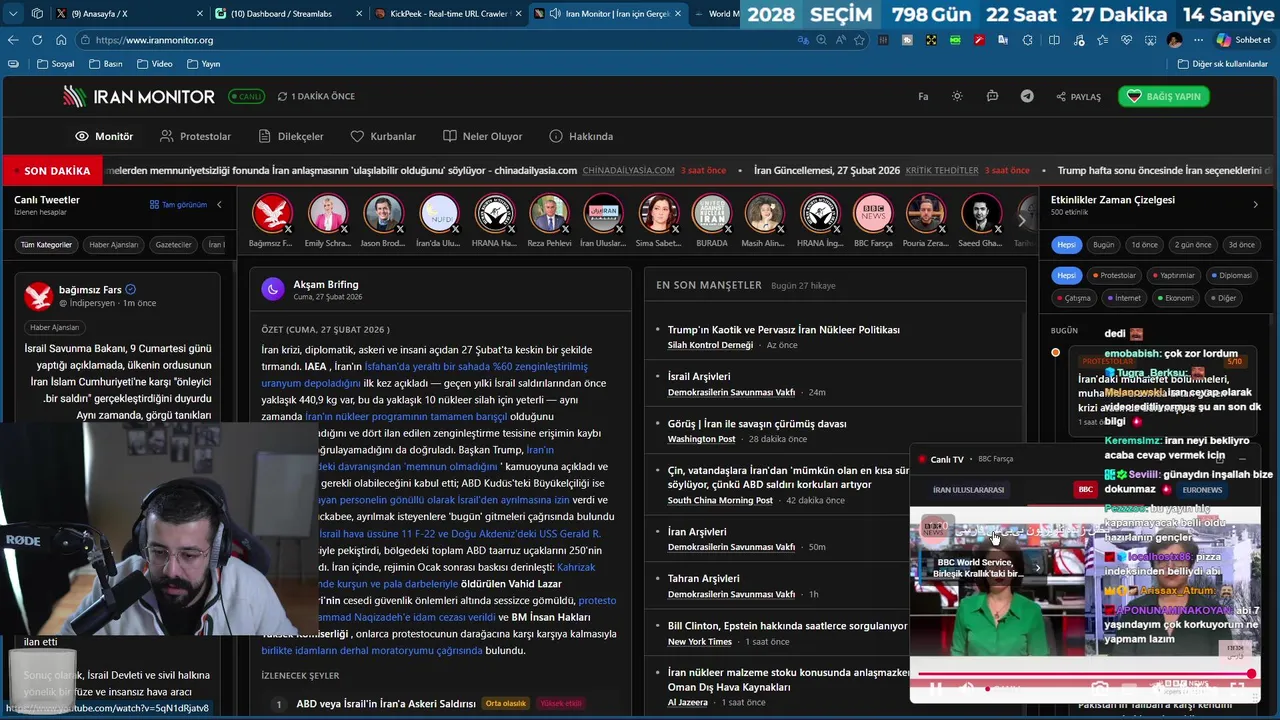This screenshot has height=720, width=1280.
Task: Click the PAYLAŞ share button
Action: click(x=1078, y=97)
